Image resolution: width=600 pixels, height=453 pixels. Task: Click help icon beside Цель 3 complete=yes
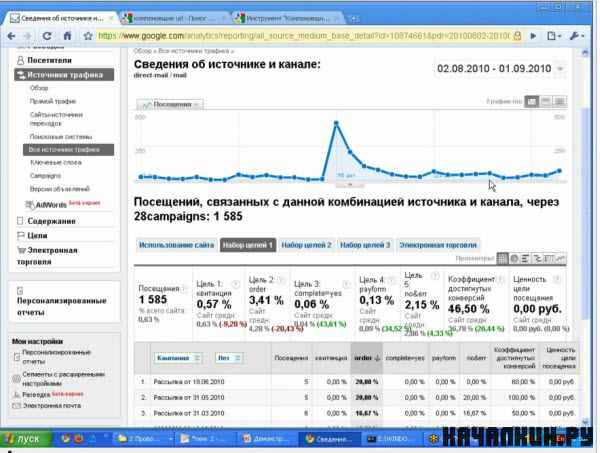346,284
